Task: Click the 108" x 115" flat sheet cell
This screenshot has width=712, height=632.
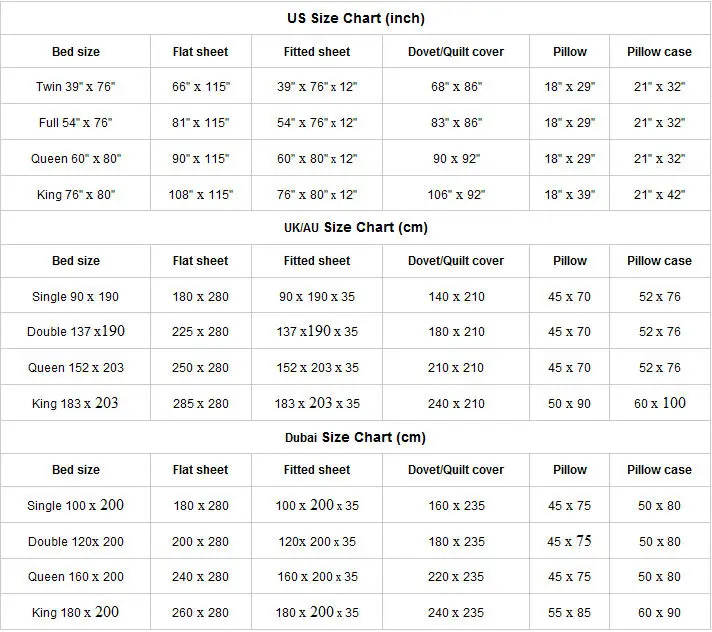Action: (x=200, y=194)
